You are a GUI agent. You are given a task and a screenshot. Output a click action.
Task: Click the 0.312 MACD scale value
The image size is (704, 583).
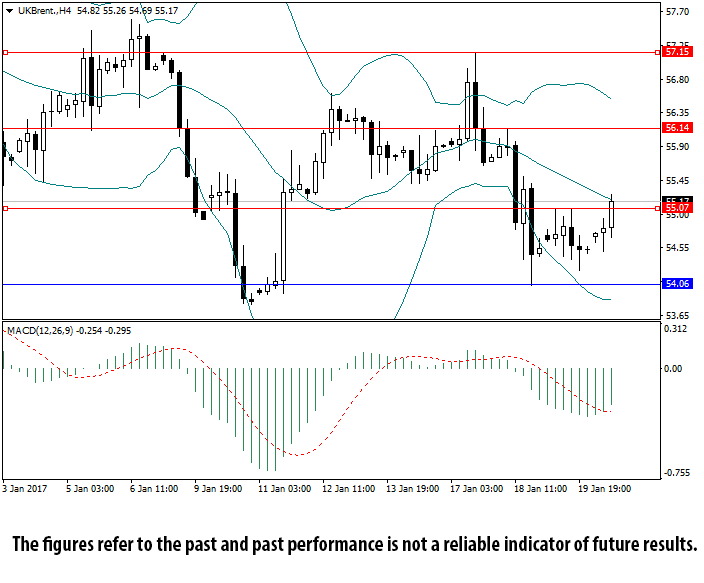675,329
